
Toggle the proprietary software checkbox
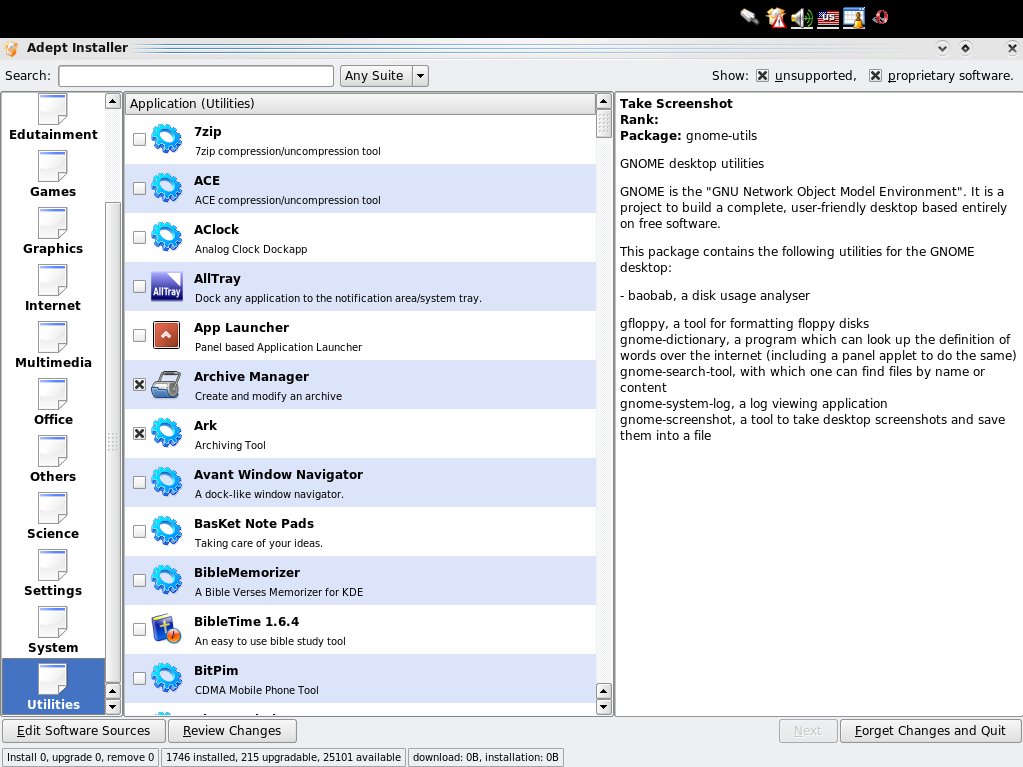click(x=876, y=76)
